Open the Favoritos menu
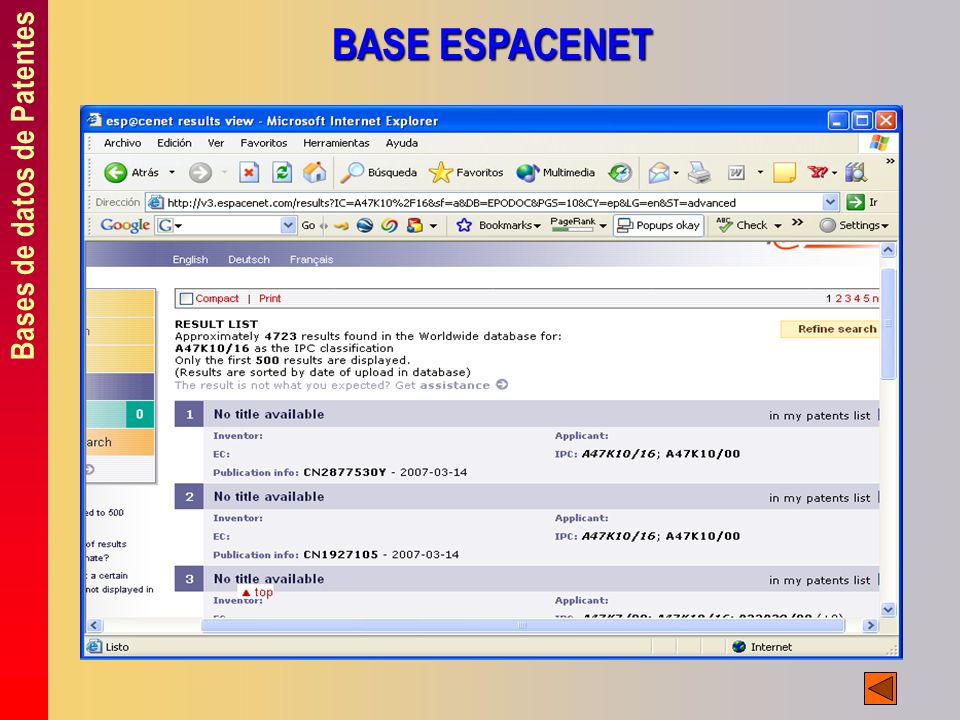This screenshot has height=720, width=960. coord(264,143)
